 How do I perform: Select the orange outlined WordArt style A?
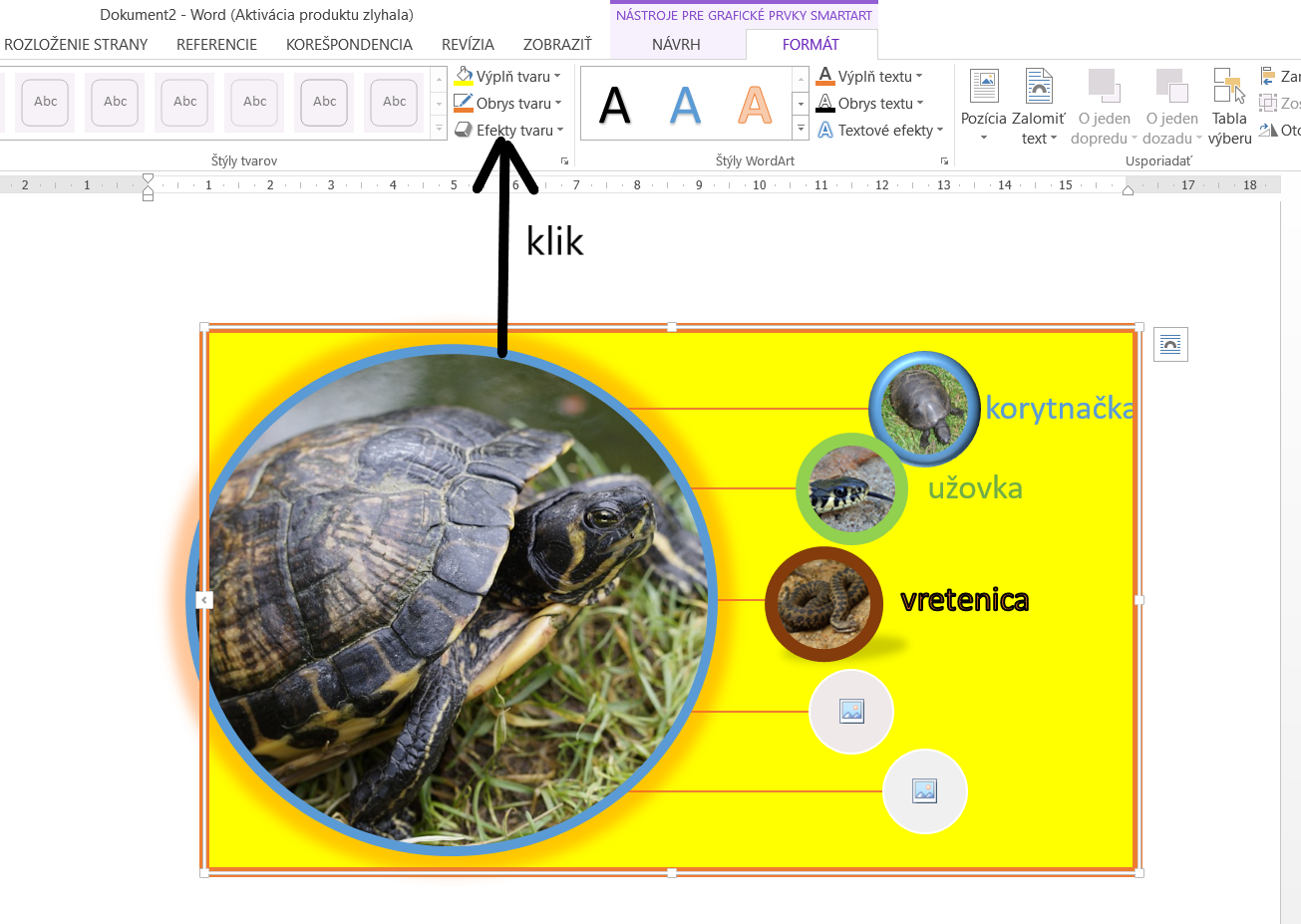click(x=755, y=104)
